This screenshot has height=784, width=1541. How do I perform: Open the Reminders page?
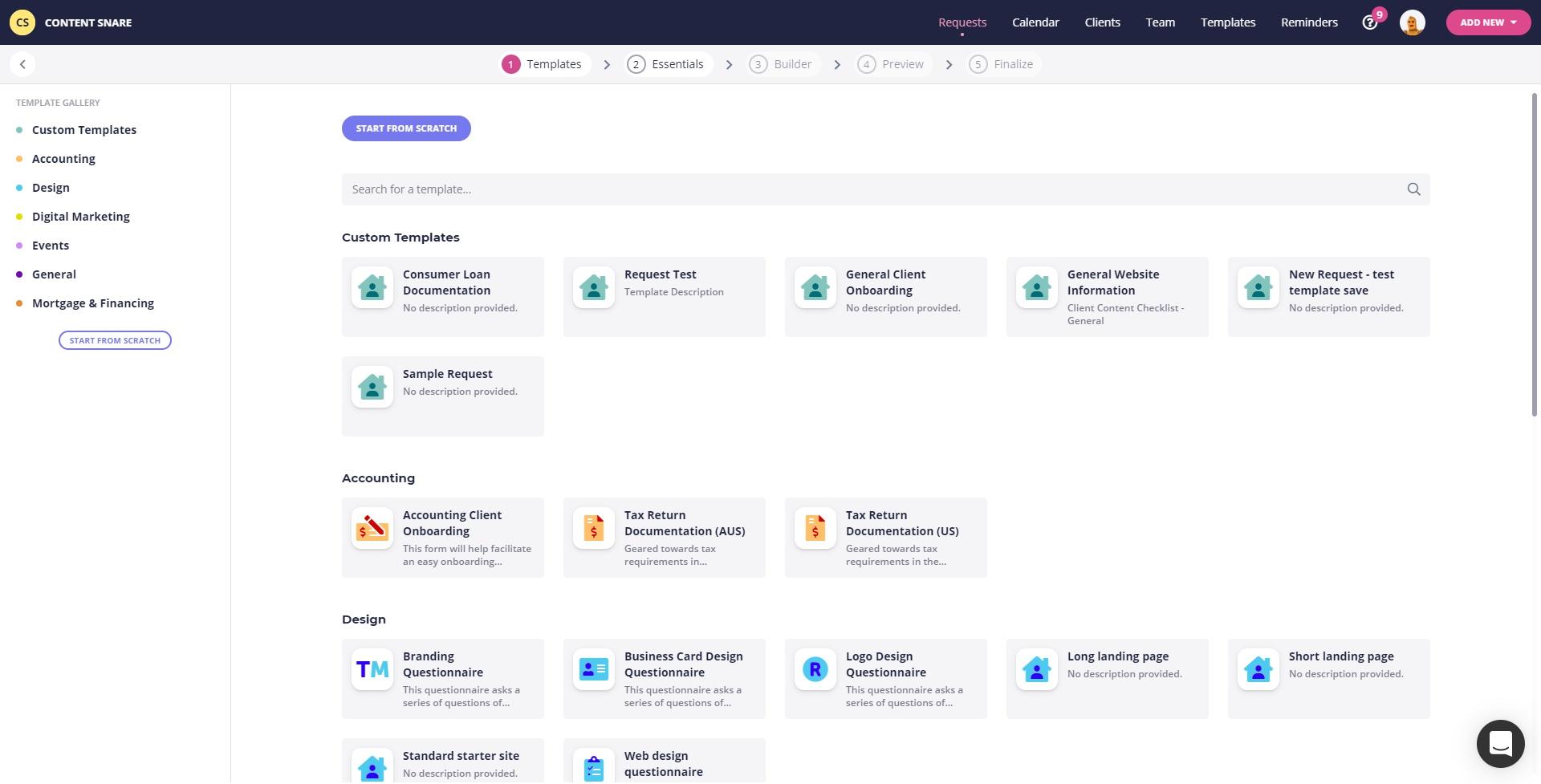pos(1309,22)
